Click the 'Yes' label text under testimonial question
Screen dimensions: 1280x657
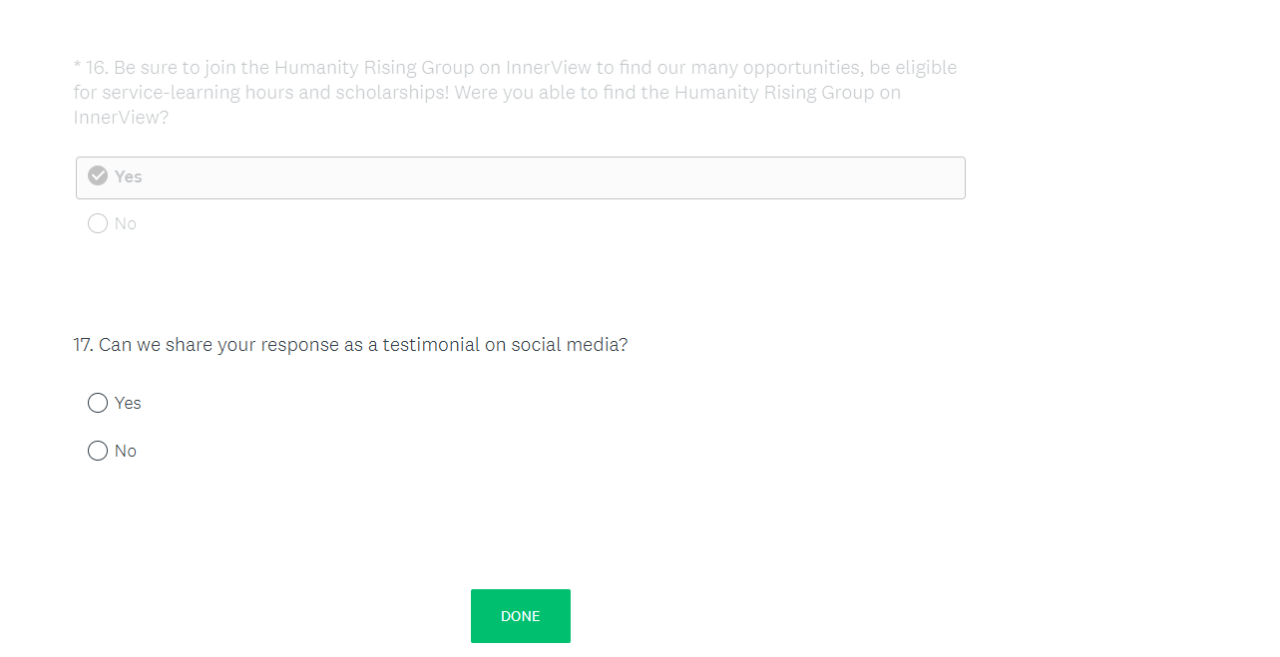point(128,403)
